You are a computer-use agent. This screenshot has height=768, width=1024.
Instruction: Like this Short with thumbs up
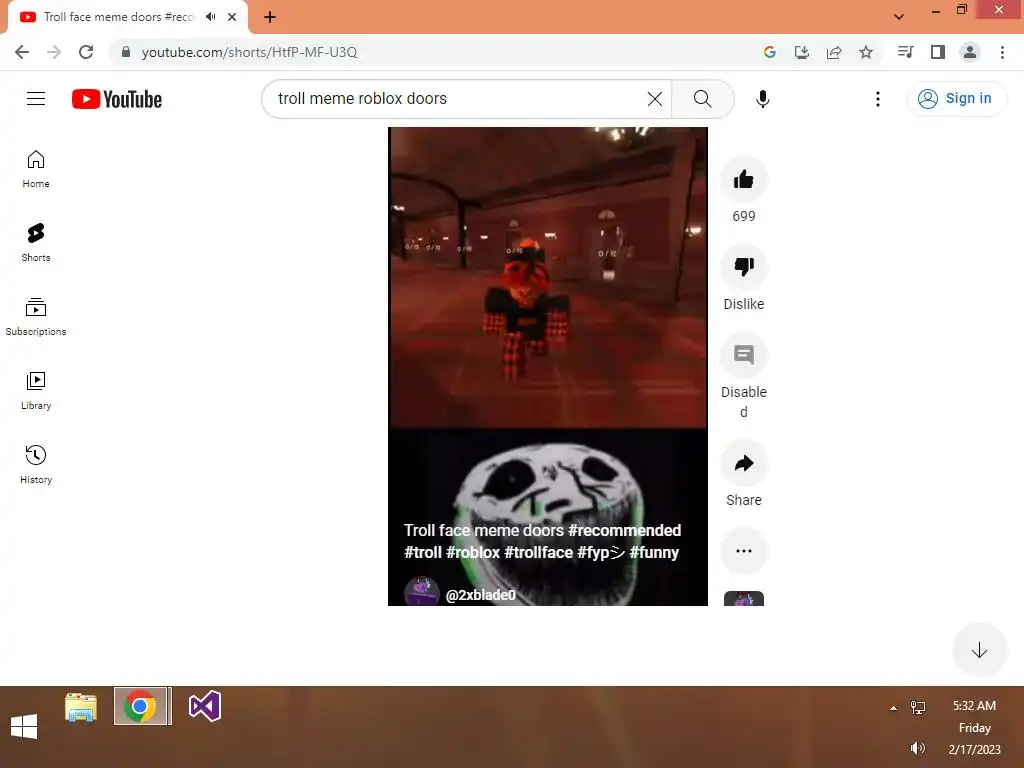(744, 179)
